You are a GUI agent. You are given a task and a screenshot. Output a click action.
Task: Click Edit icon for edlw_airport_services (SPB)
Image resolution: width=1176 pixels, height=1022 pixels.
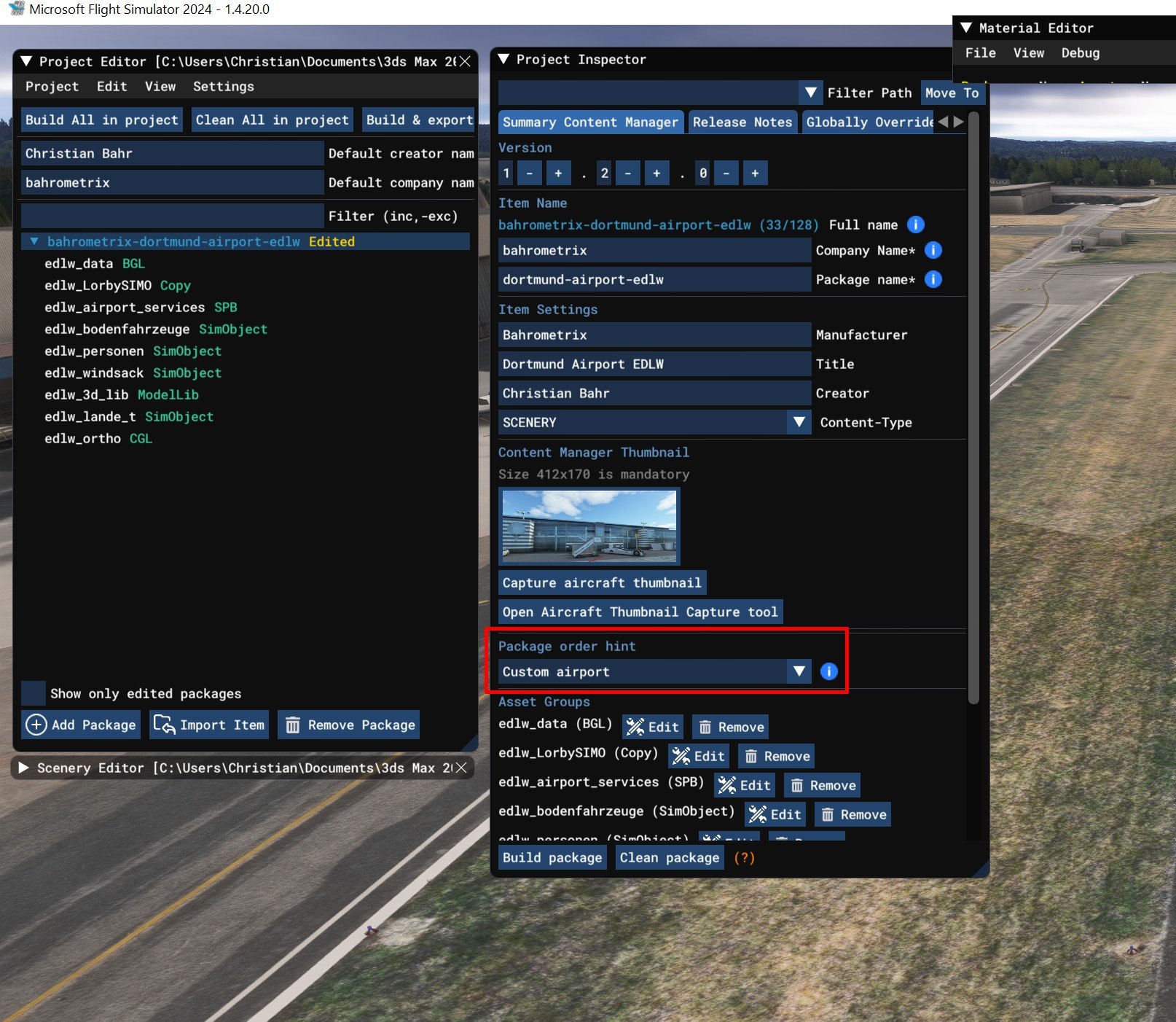pos(727,785)
